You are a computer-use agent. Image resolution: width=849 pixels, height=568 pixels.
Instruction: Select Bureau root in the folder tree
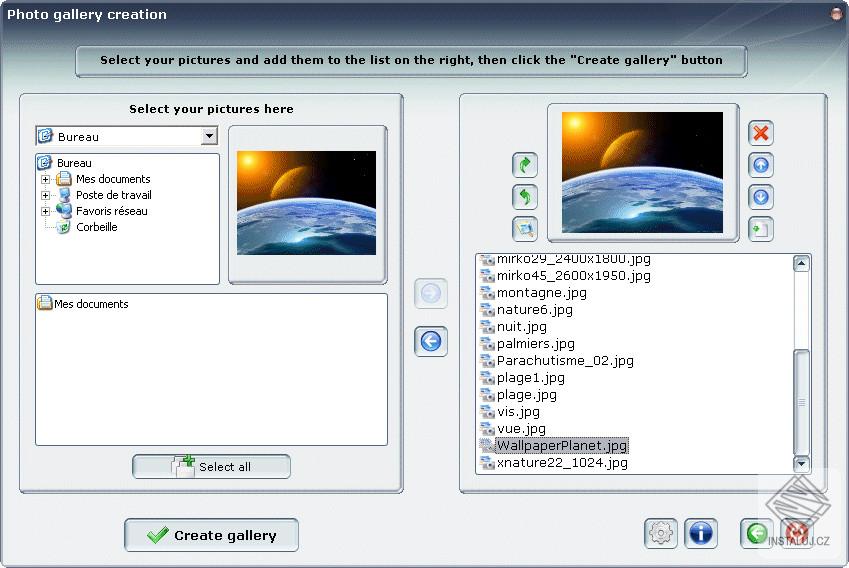[74, 163]
